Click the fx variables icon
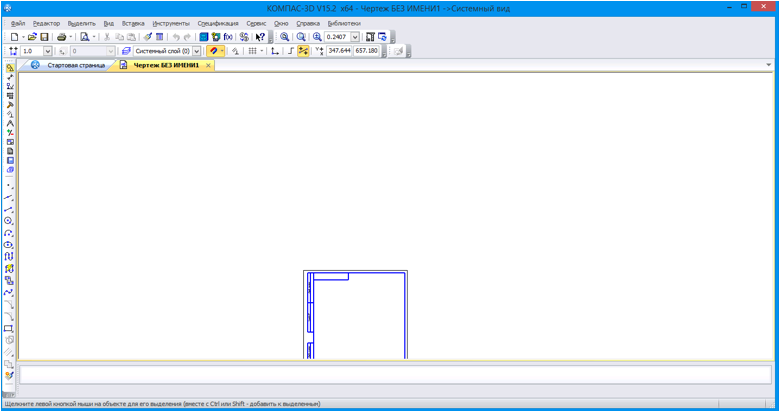Image resolution: width=779 pixels, height=411 pixels. [228, 37]
